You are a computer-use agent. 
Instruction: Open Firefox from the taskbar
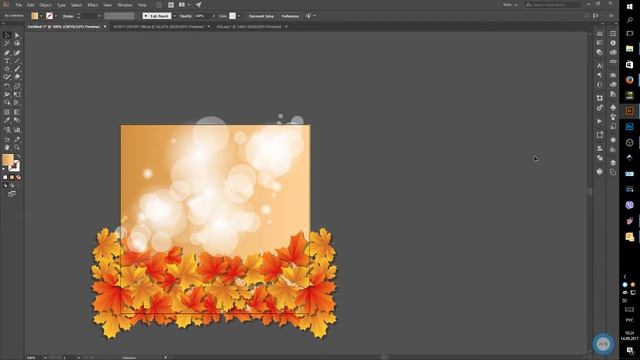(x=629, y=80)
